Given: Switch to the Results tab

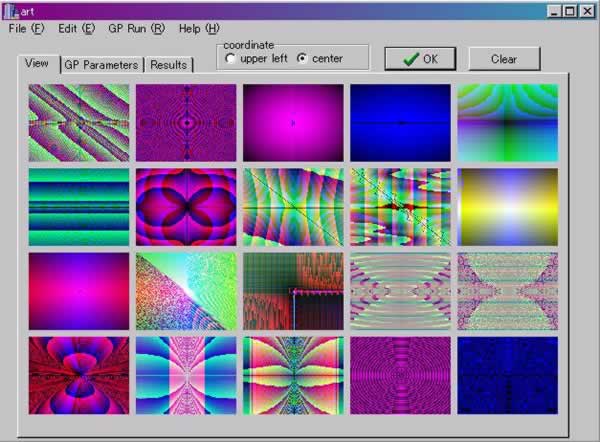Looking at the screenshot, I should tap(168, 65).
